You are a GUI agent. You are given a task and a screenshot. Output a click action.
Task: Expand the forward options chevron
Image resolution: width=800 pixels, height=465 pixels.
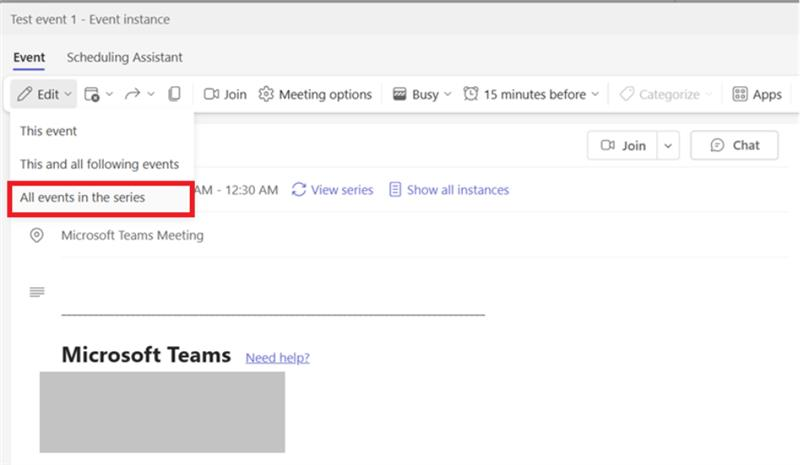coord(151,94)
